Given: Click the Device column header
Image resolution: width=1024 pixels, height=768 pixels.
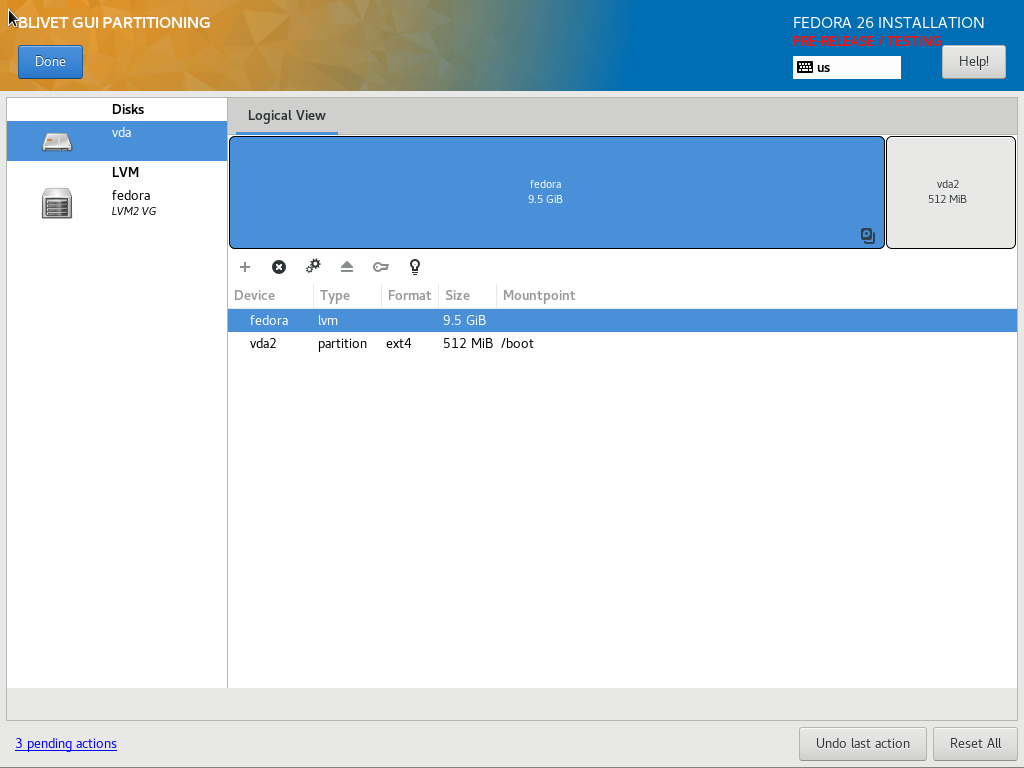Looking at the screenshot, I should tap(270, 295).
